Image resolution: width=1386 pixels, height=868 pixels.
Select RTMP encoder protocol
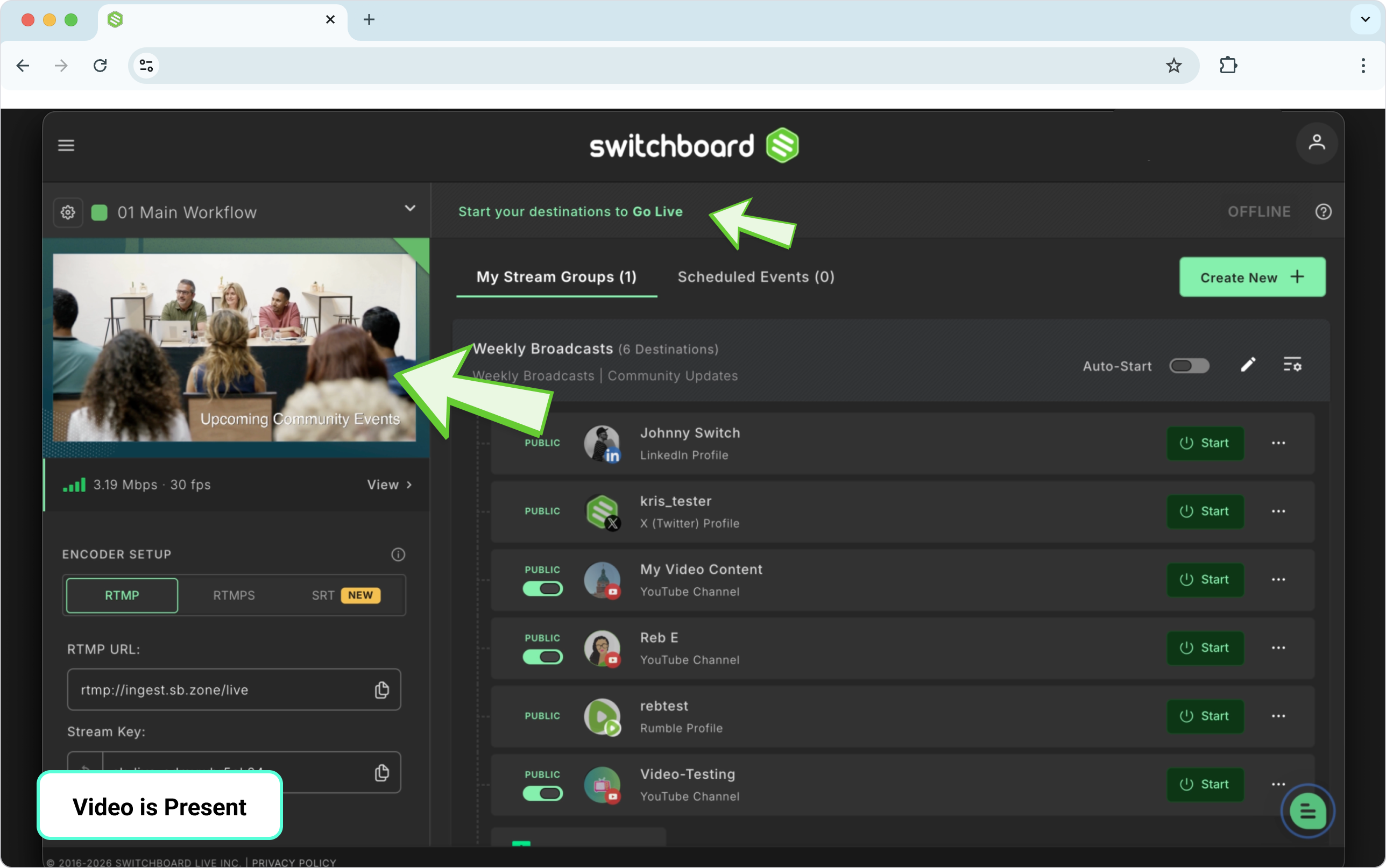(x=122, y=595)
